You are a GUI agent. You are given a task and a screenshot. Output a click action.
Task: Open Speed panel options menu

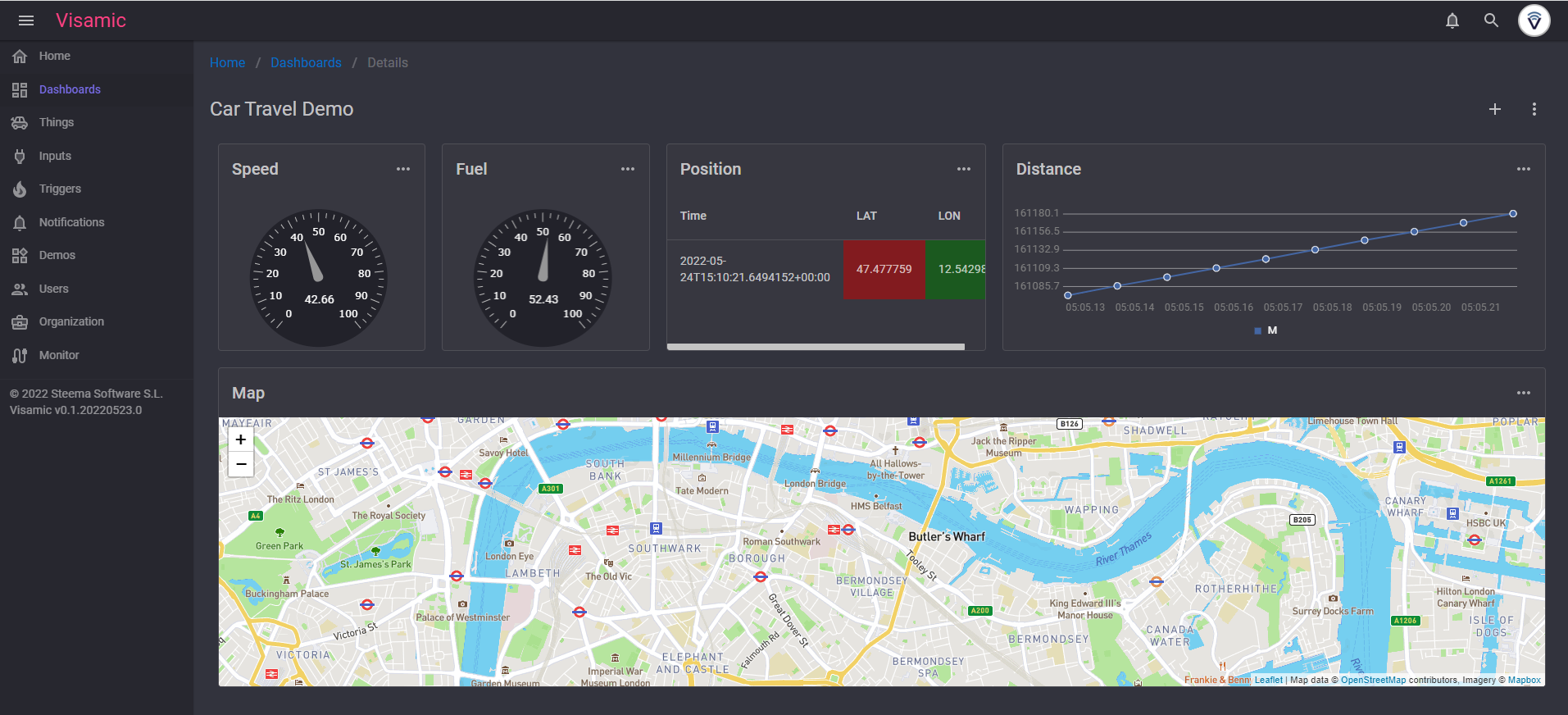click(x=403, y=169)
